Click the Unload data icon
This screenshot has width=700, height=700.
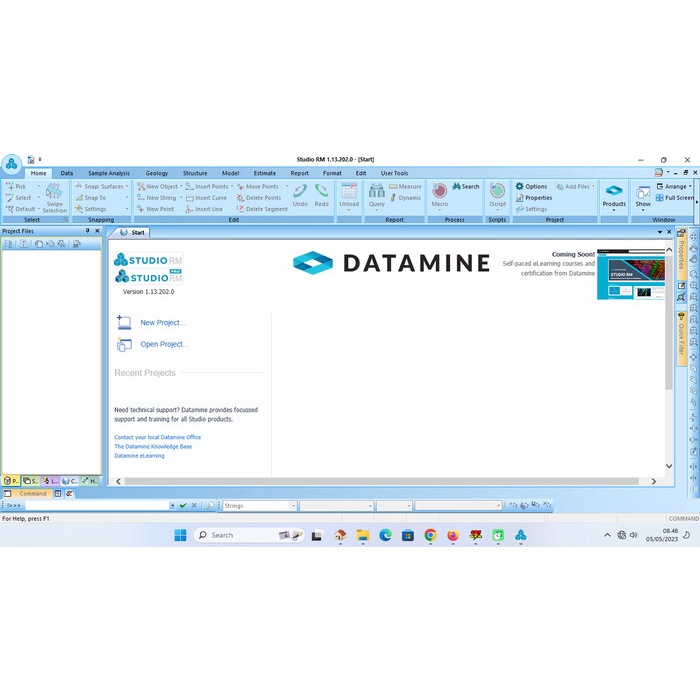coord(349,191)
